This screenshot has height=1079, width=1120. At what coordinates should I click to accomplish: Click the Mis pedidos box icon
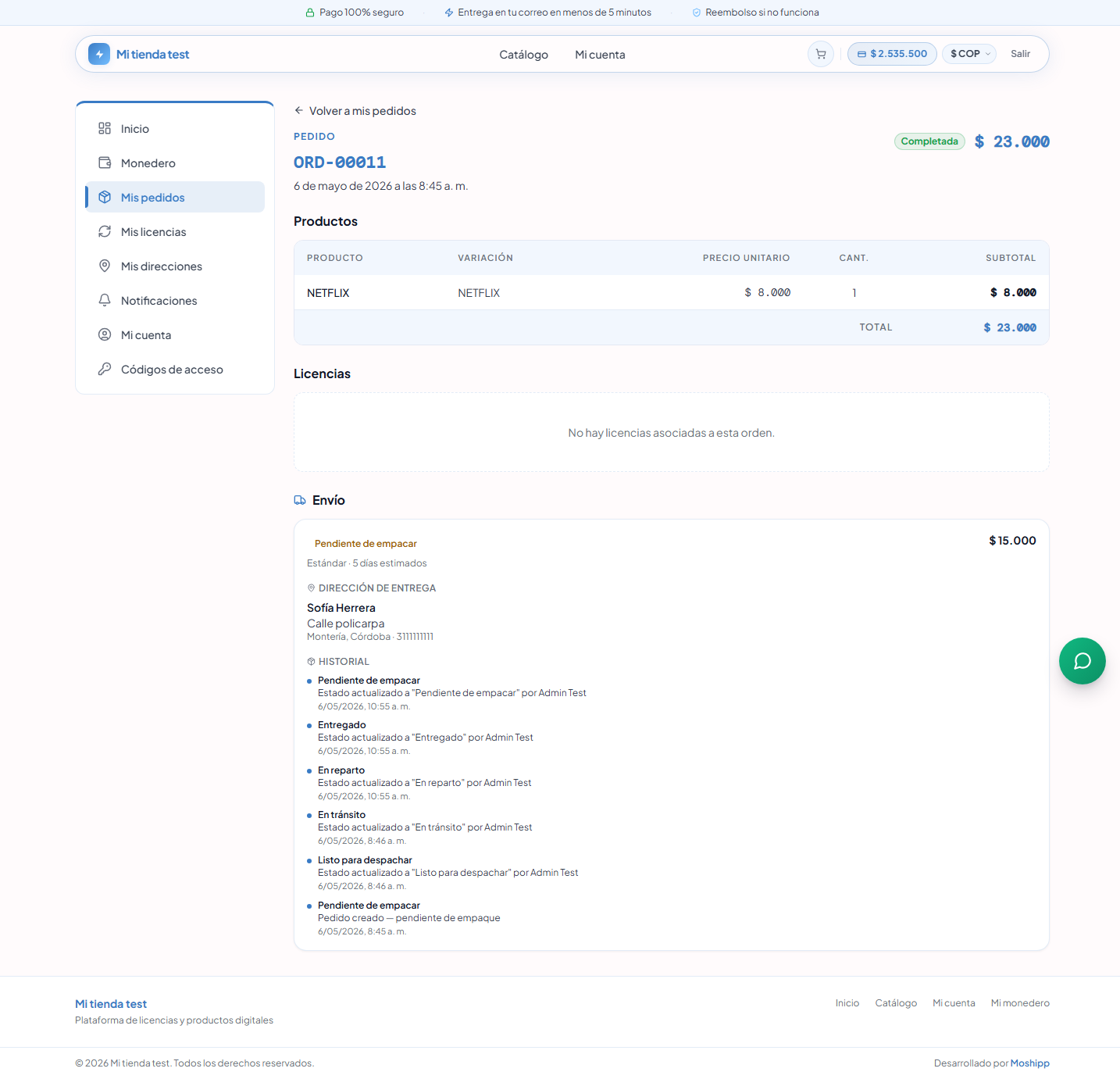[x=105, y=197]
